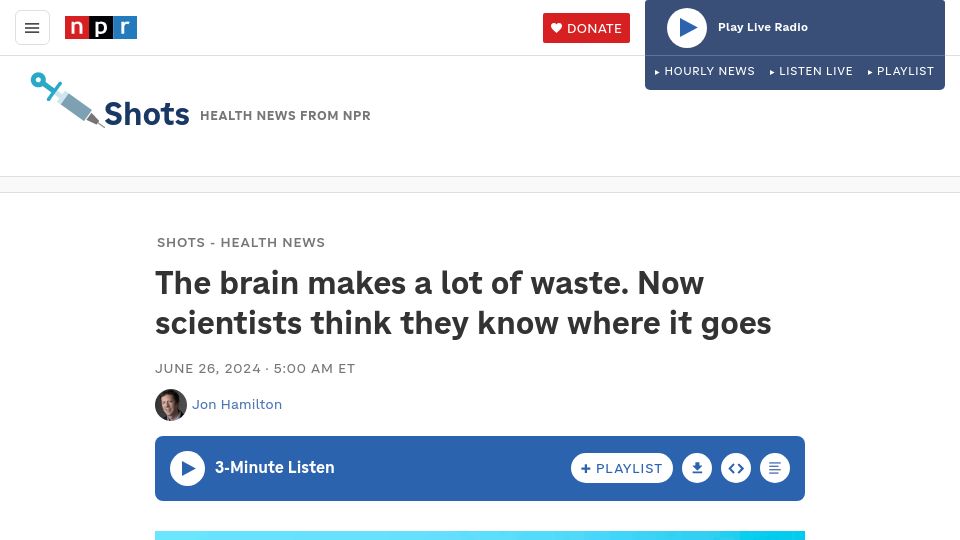
Task: Open author Jon Hamilton's page
Action: tap(237, 405)
